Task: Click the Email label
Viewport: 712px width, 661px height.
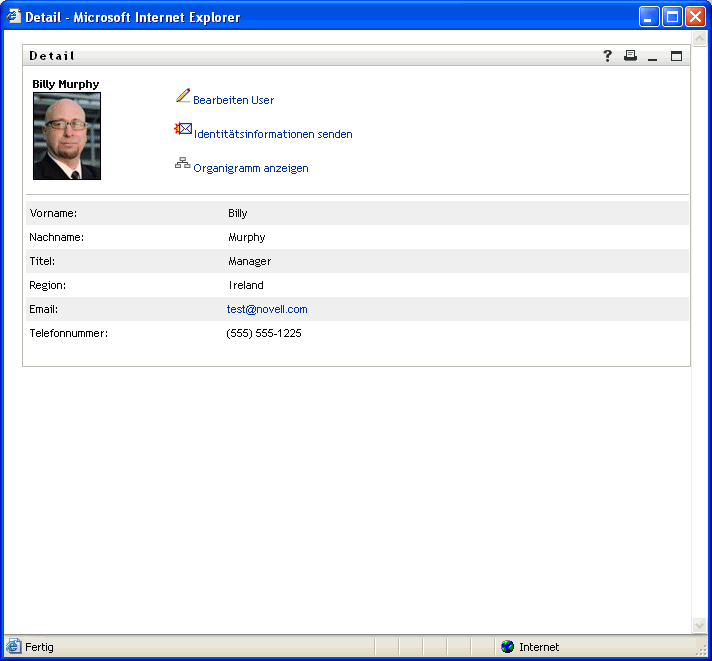Action: click(44, 309)
